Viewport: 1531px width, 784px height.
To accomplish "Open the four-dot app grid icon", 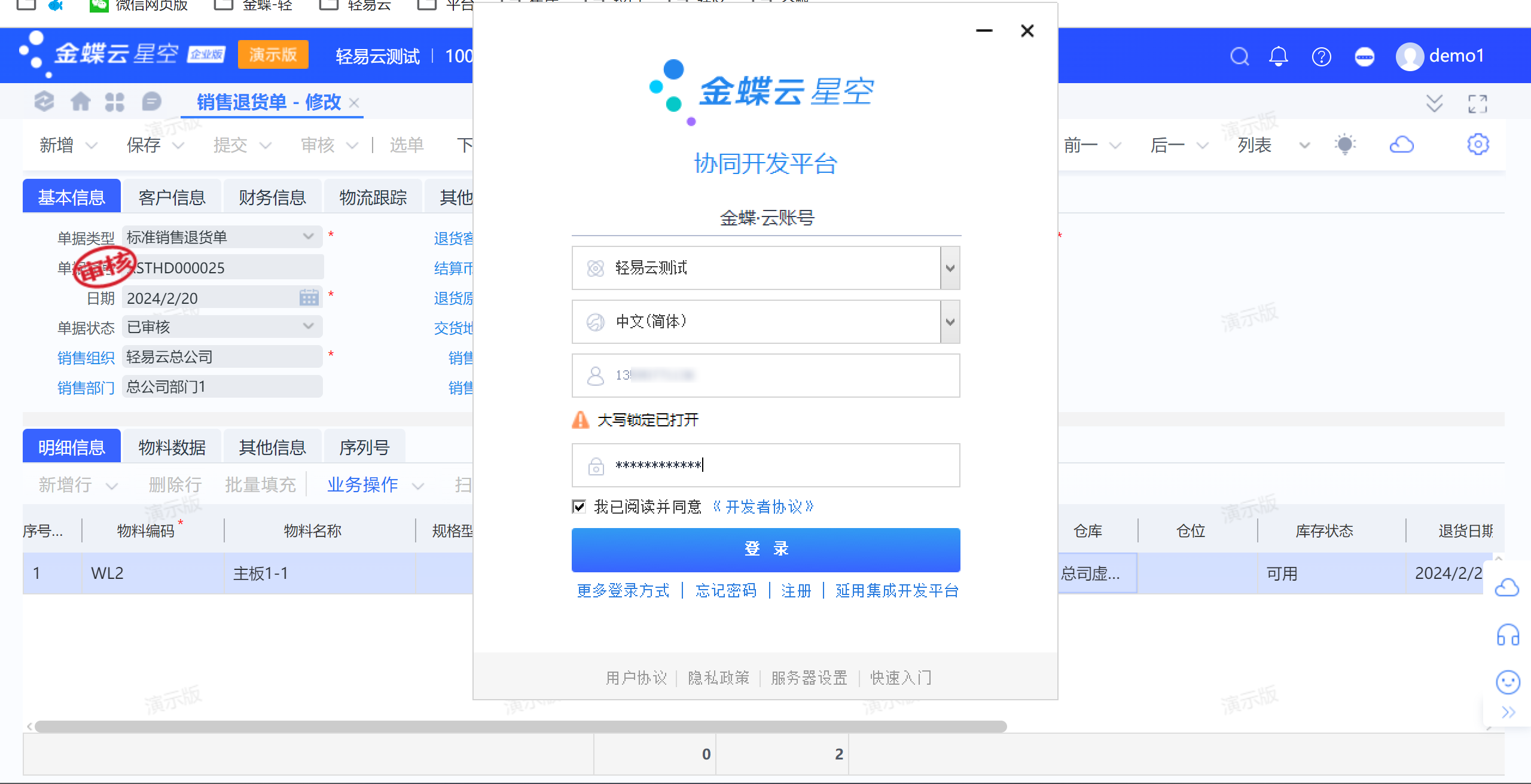I will [x=114, y=102].
